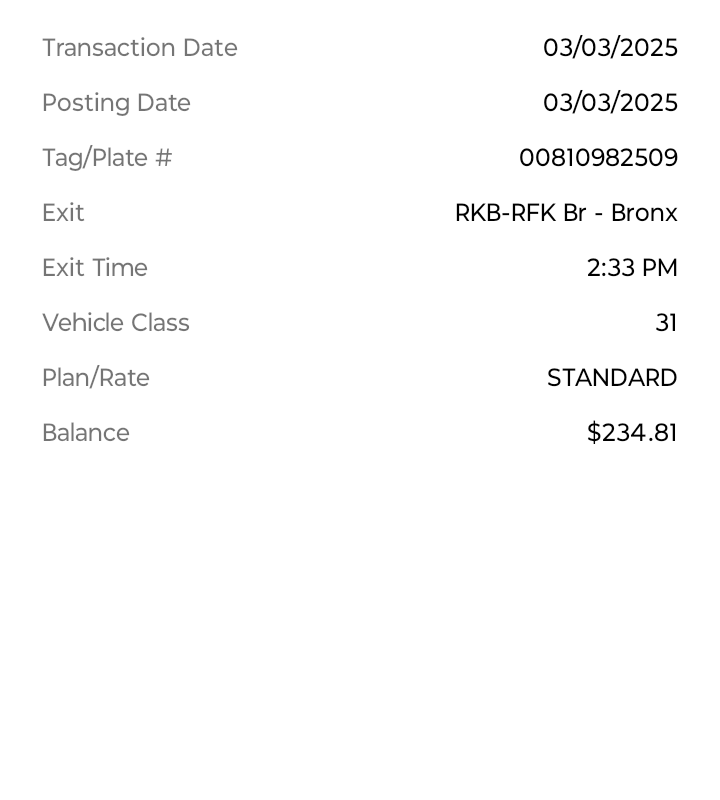The height and width of the screenshot is (800, 720).
Task: Select the posting date value 03/03/2025
Action: click(610, 103)
